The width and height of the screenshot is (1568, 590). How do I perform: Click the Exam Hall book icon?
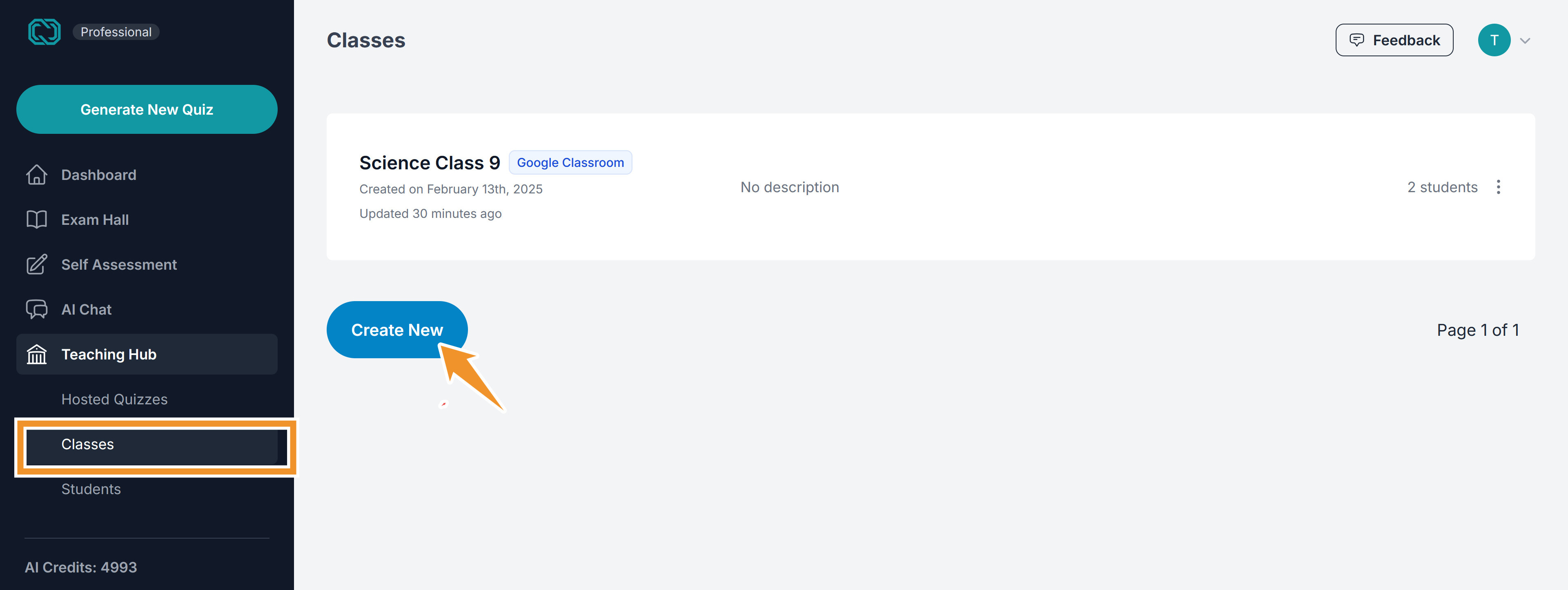point(36,220)
